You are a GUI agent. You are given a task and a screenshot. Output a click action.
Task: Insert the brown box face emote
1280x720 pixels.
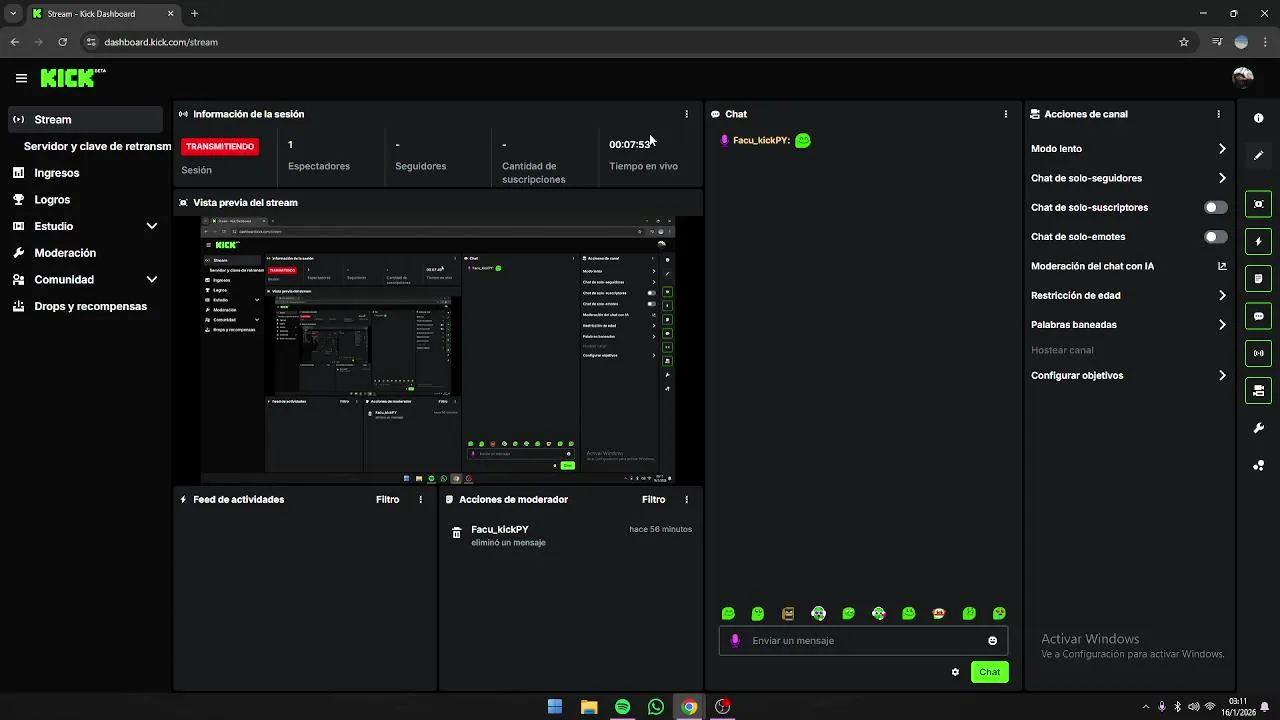(788, 613)
